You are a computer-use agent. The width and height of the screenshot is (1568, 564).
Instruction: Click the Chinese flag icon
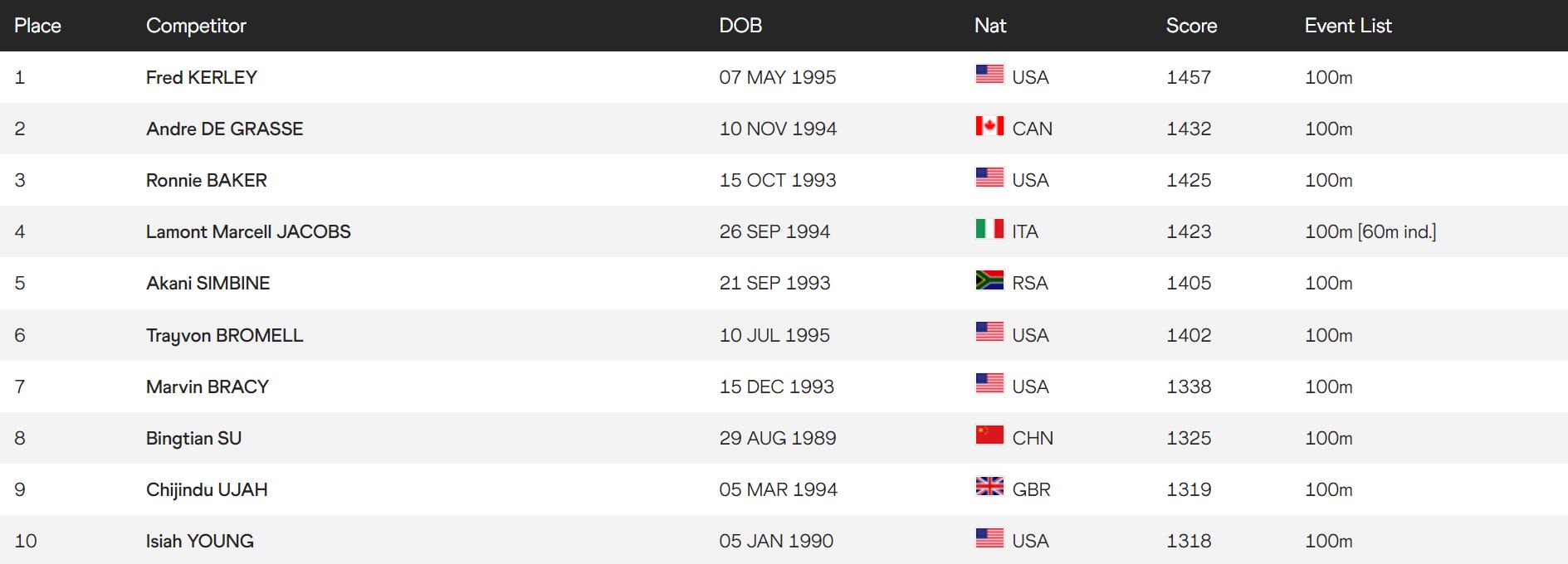click(x=989, y=435)
